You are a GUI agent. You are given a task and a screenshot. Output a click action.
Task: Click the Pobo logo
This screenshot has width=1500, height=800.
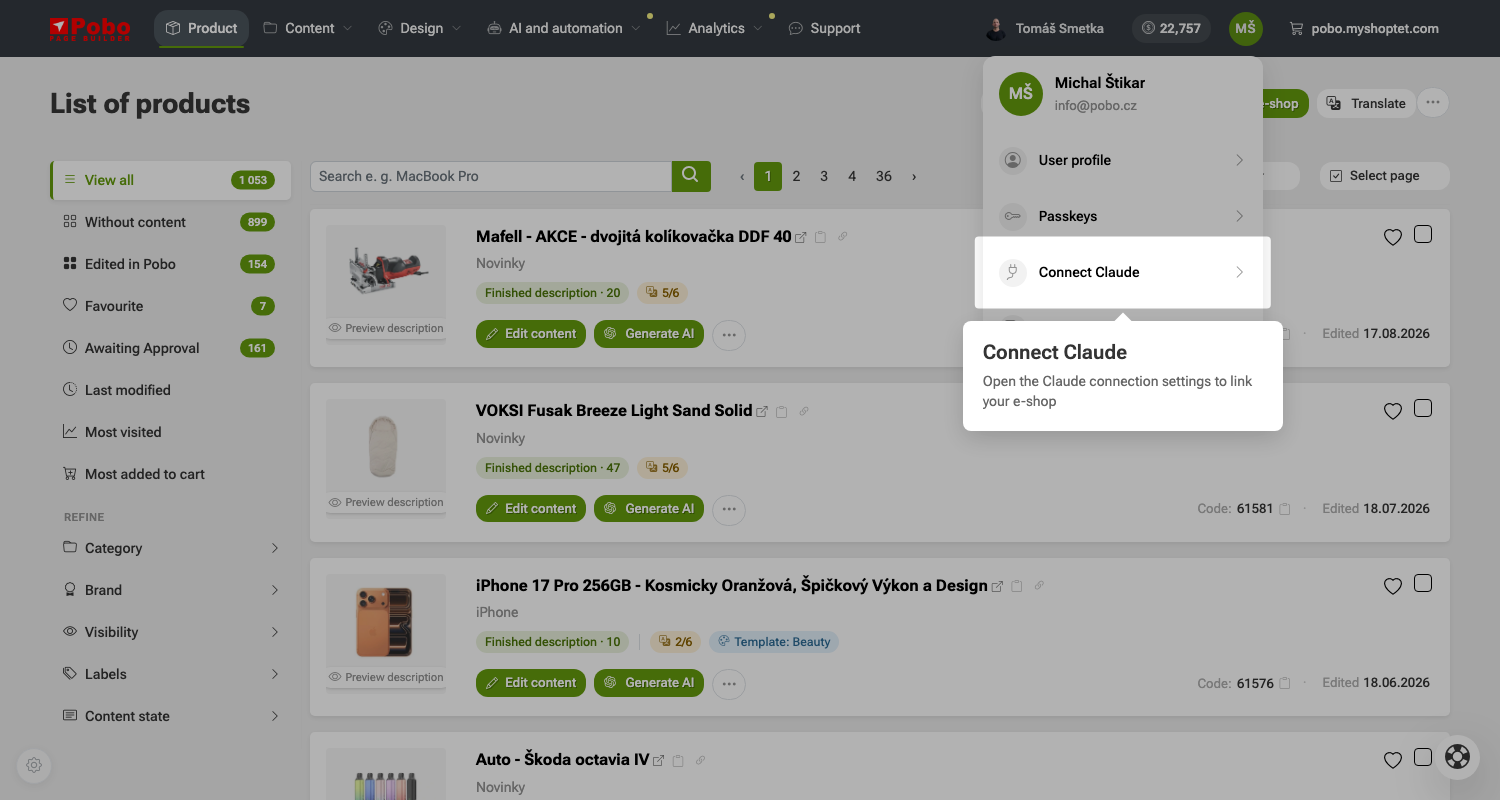[x=89, y=28]
